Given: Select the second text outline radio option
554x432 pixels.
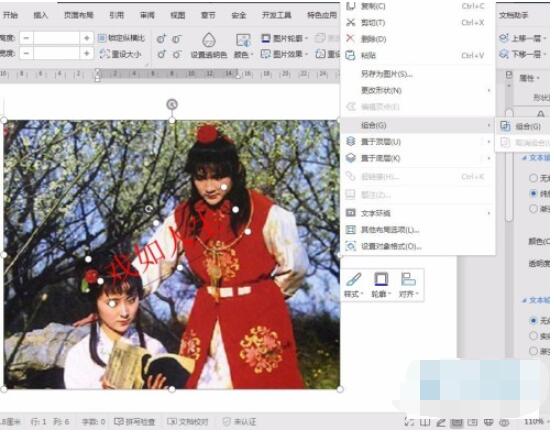Looking at the screenshot, I should point(534,336).
